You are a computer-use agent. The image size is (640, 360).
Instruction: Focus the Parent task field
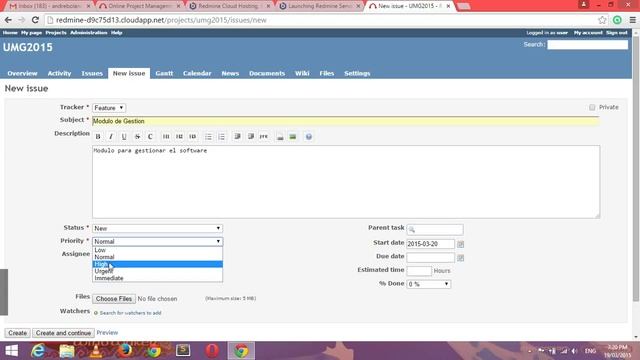(x=435, y=229)
